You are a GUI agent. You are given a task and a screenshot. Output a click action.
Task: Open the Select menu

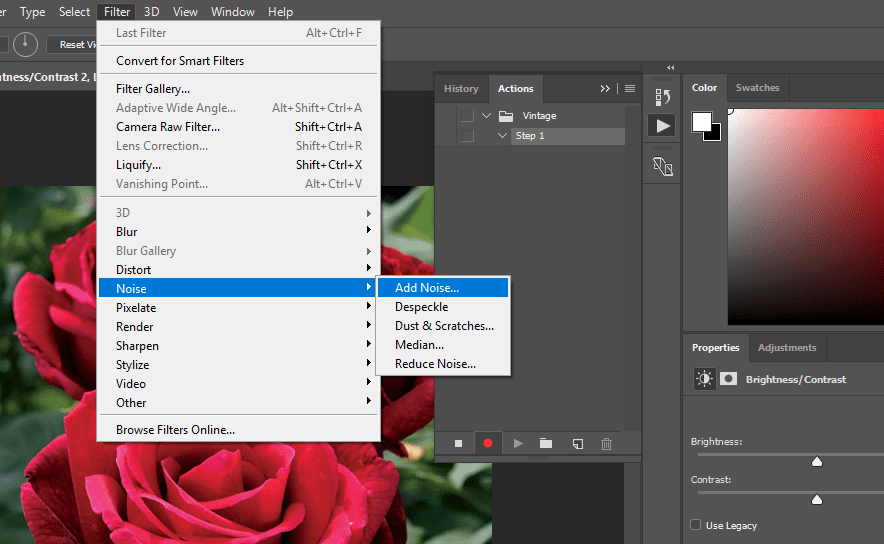(74, 12)
